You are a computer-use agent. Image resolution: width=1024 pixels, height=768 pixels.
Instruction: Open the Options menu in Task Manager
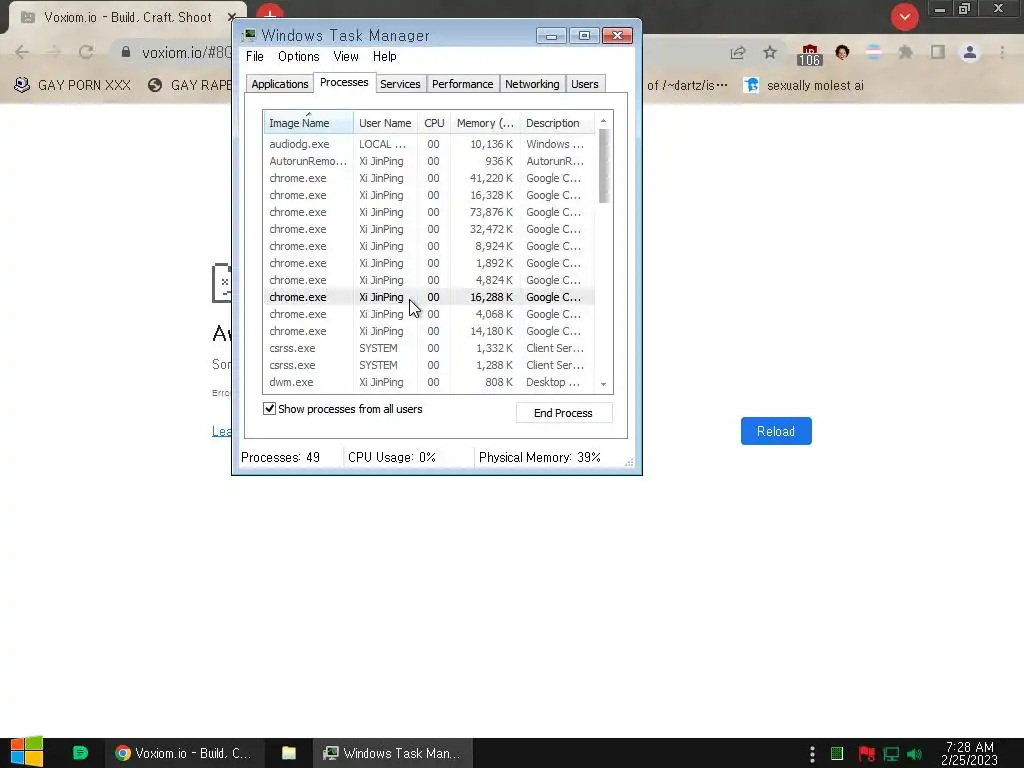pyautogui.click(x=298, y=56)
